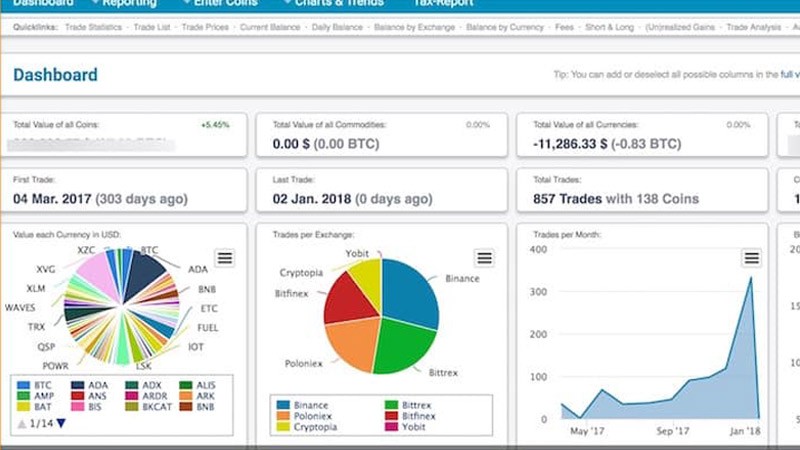Open the Trades per Month chart menu
This screenshot has height=450, width=800.
[751, 258]
